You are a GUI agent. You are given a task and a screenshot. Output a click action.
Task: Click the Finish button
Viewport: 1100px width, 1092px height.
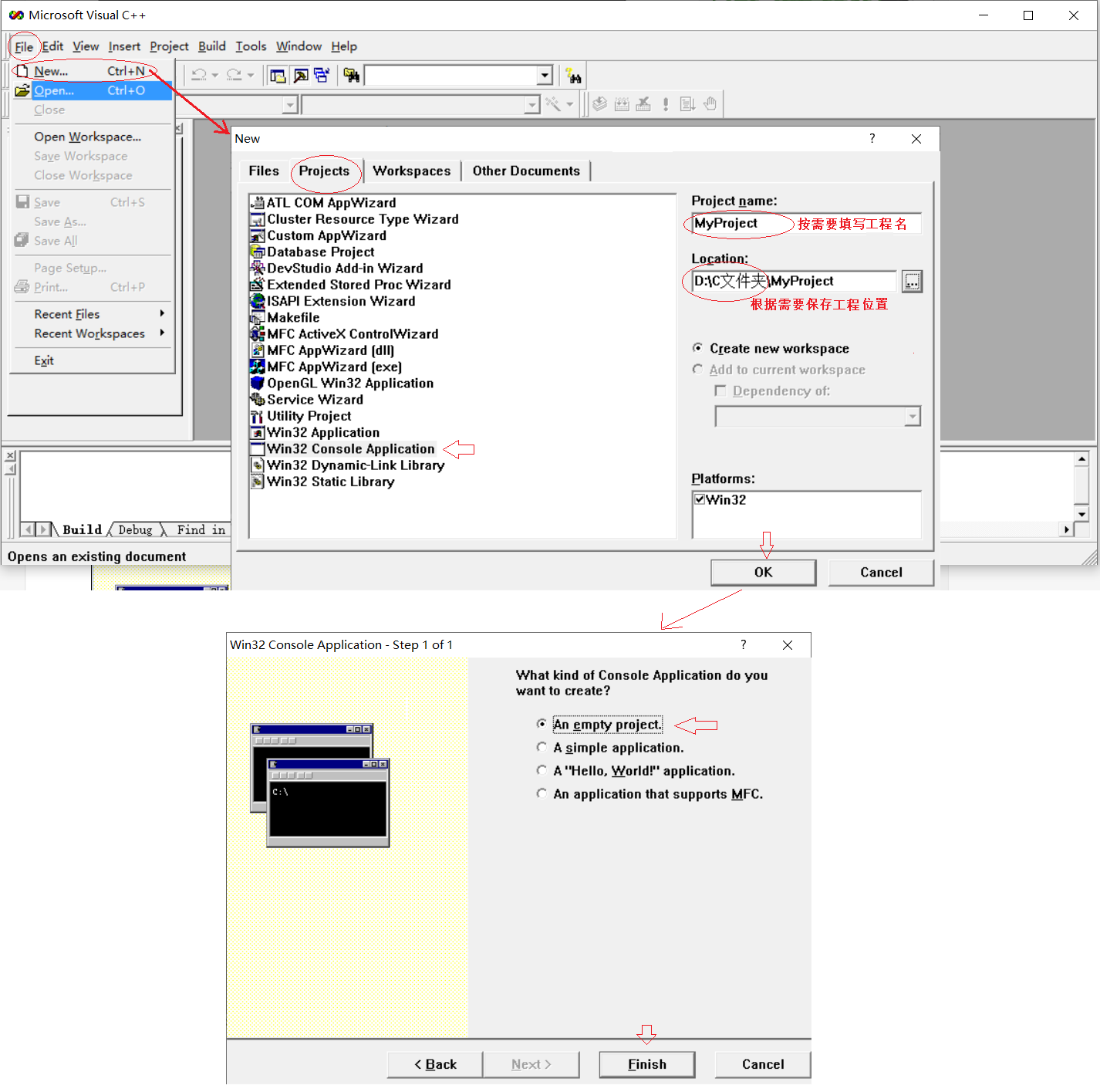(646, 1064)
